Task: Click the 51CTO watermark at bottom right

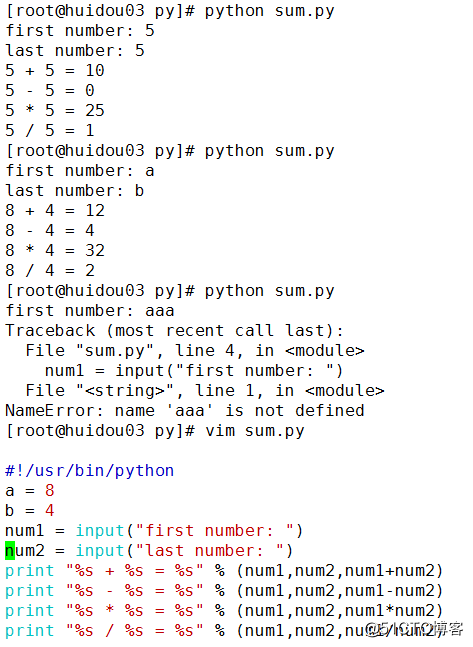Action: click(x=415, y=629)
